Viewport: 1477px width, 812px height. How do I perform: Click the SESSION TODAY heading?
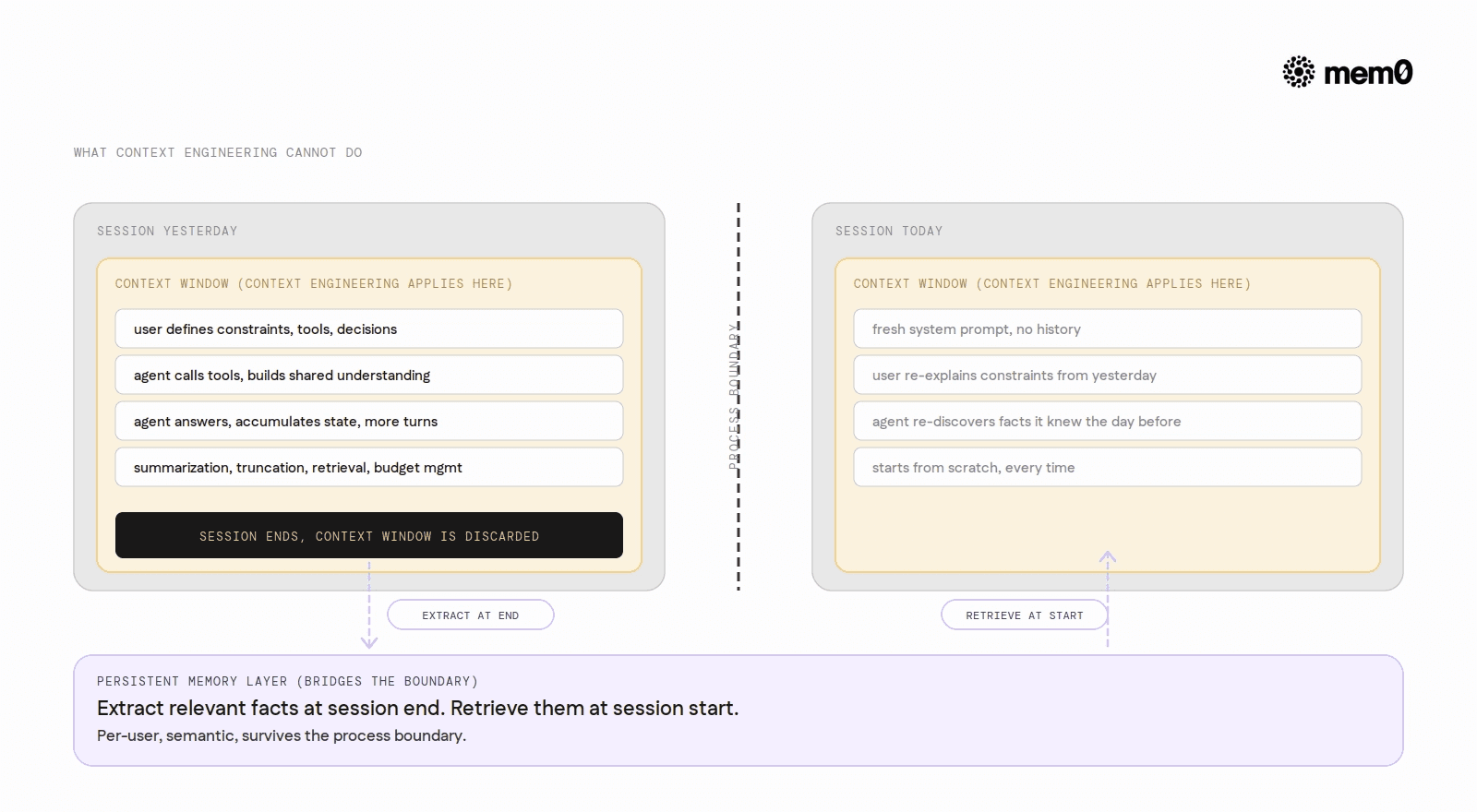[x=889, y=232]
